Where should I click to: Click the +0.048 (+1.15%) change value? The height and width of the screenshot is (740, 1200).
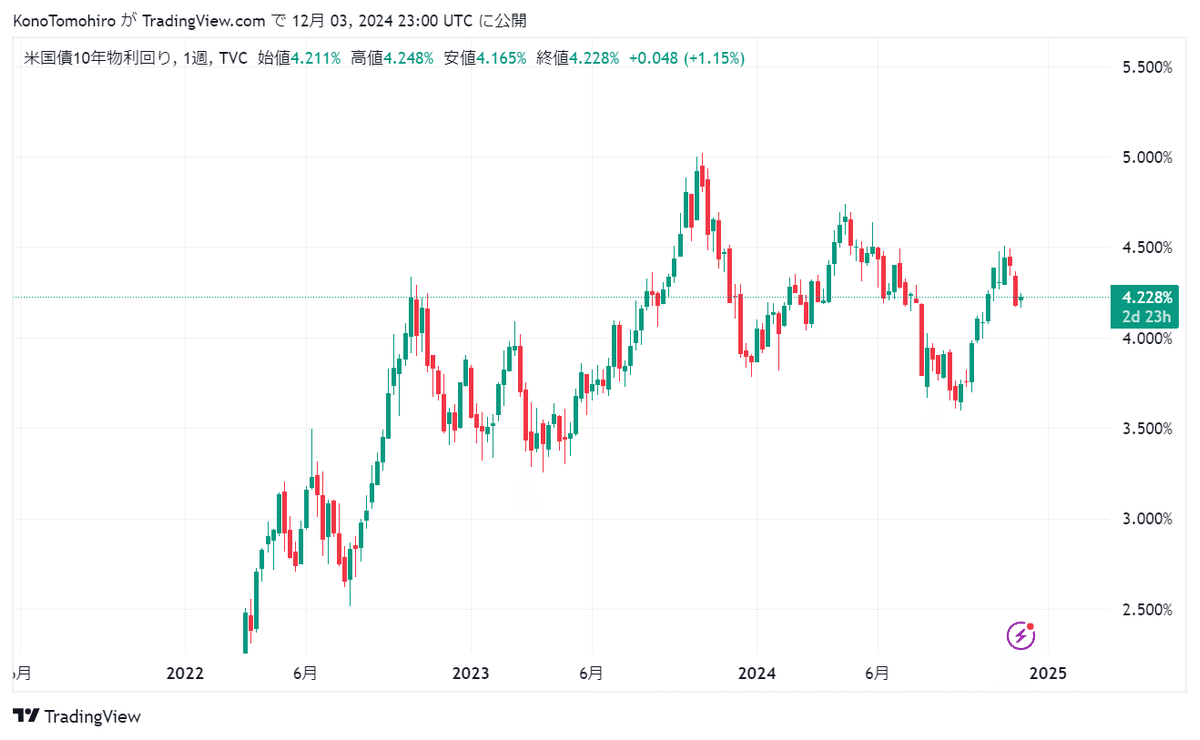[686, 59]
